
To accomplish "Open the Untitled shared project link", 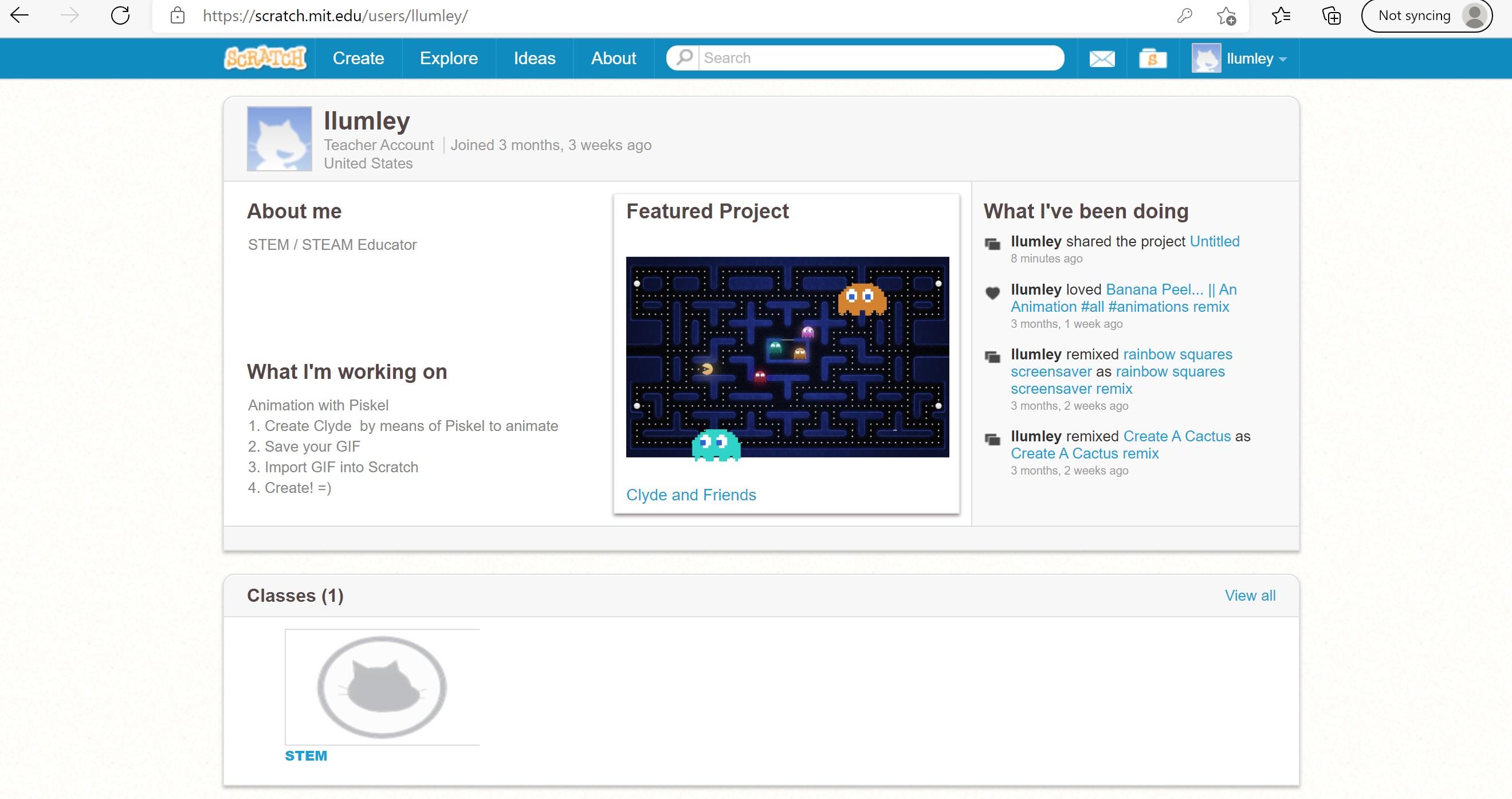I will pyautogui.click(x=1215, y=241).
